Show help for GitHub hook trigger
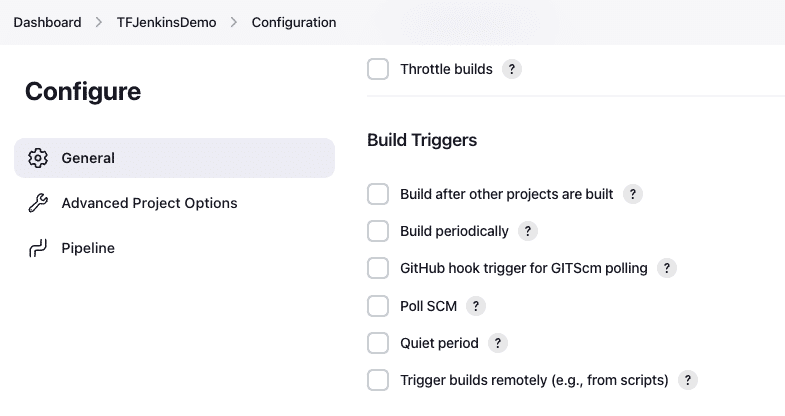The height and width of the screenshot is (416, 785). pyautogui.click(x=667, y=268)
